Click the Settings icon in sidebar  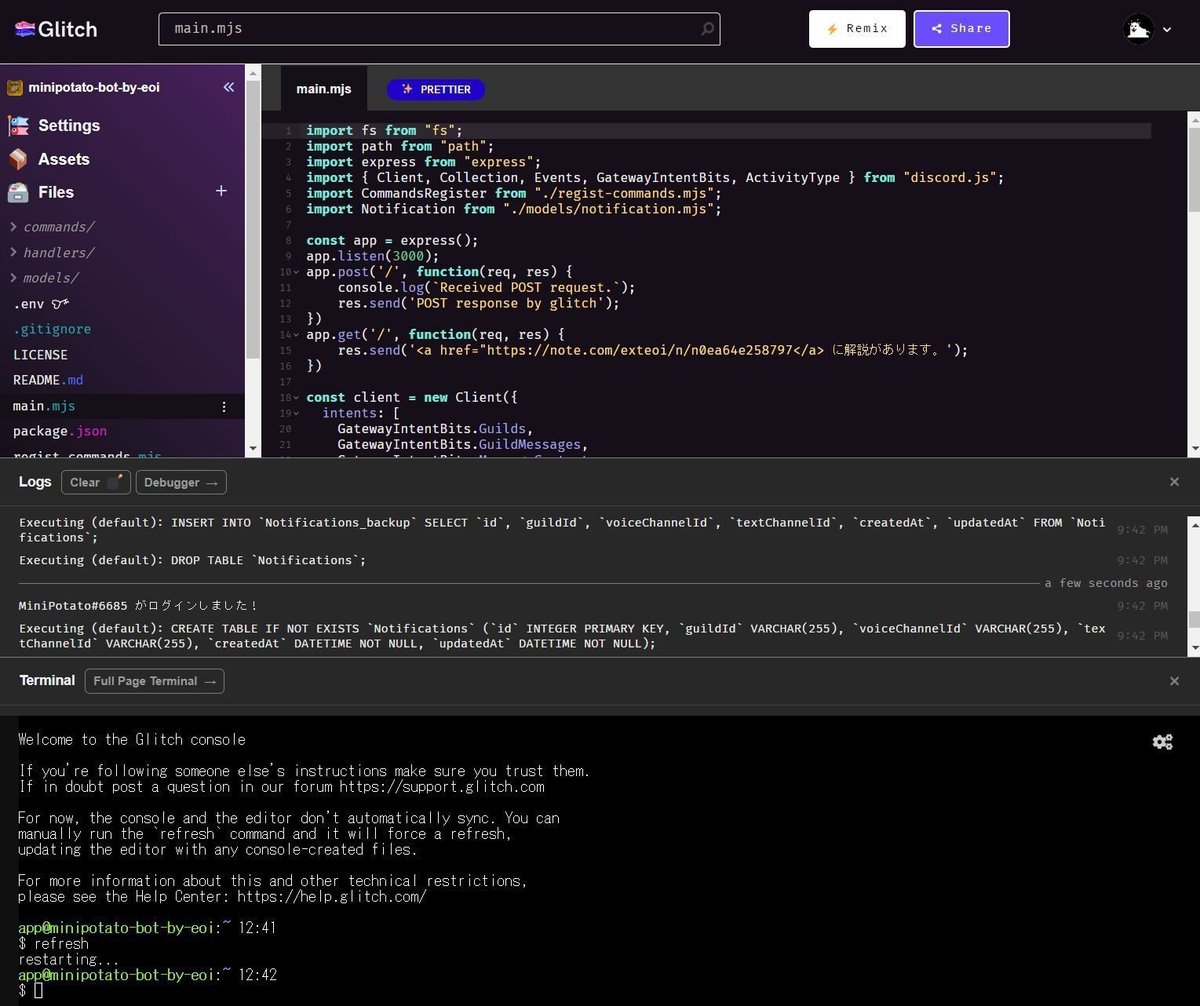tap(20, 125)
